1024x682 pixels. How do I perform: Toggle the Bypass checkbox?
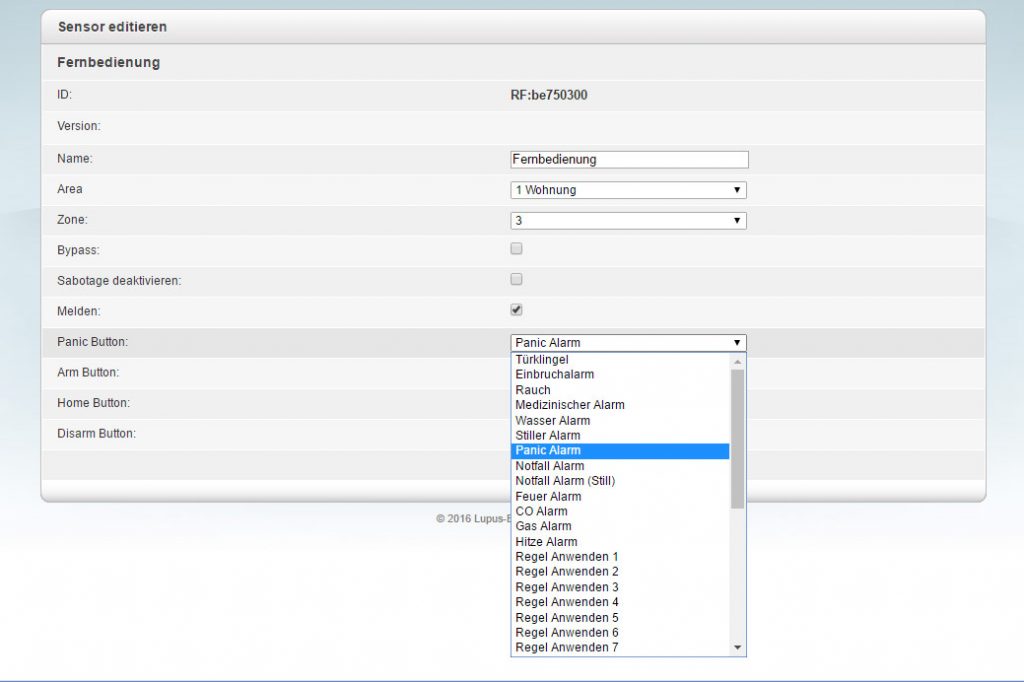[516, 249]
